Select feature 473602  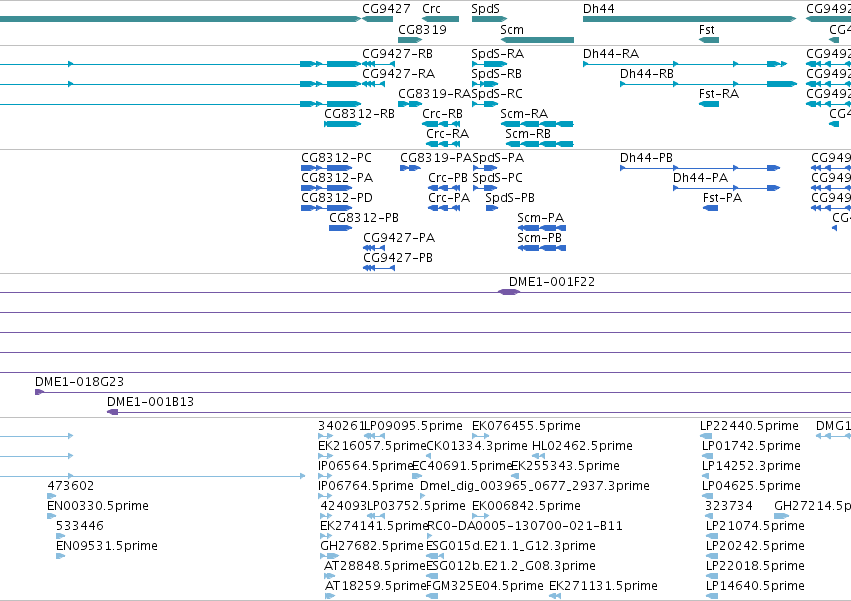pyautogui.click(x=52, y=496)
